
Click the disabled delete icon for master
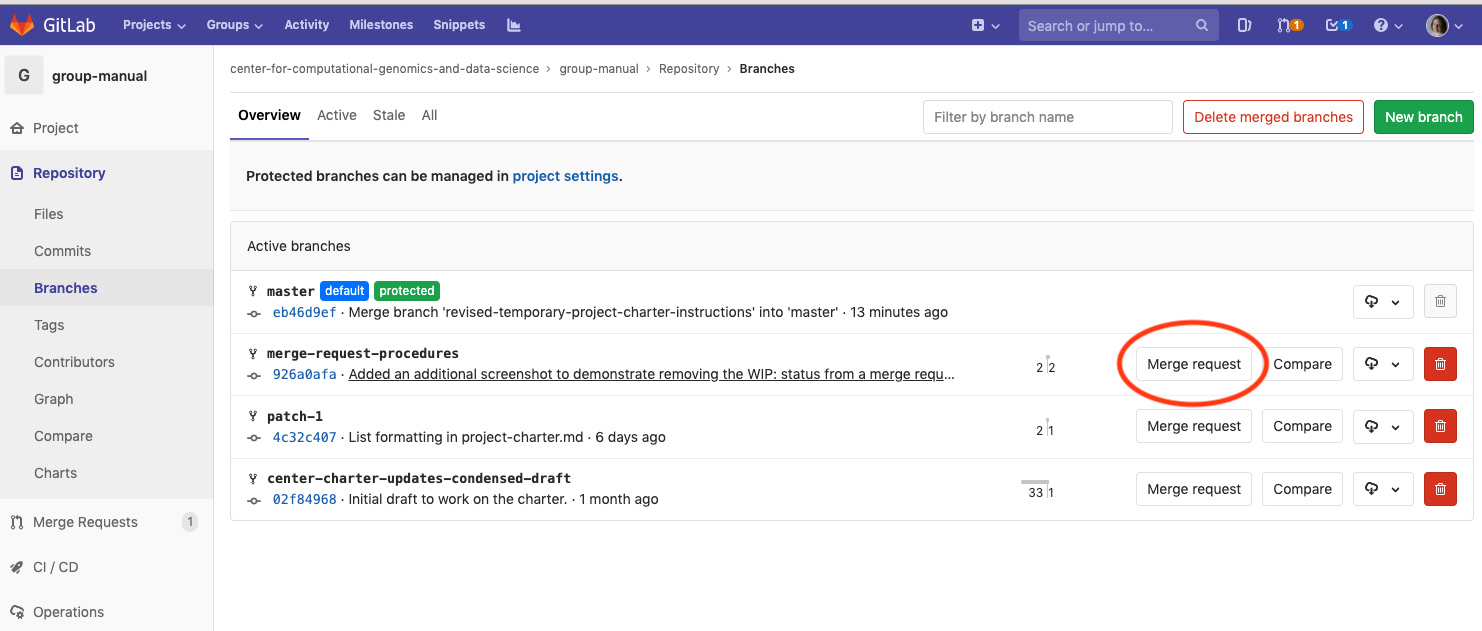pyautogui.click(x=1440, y=301)
